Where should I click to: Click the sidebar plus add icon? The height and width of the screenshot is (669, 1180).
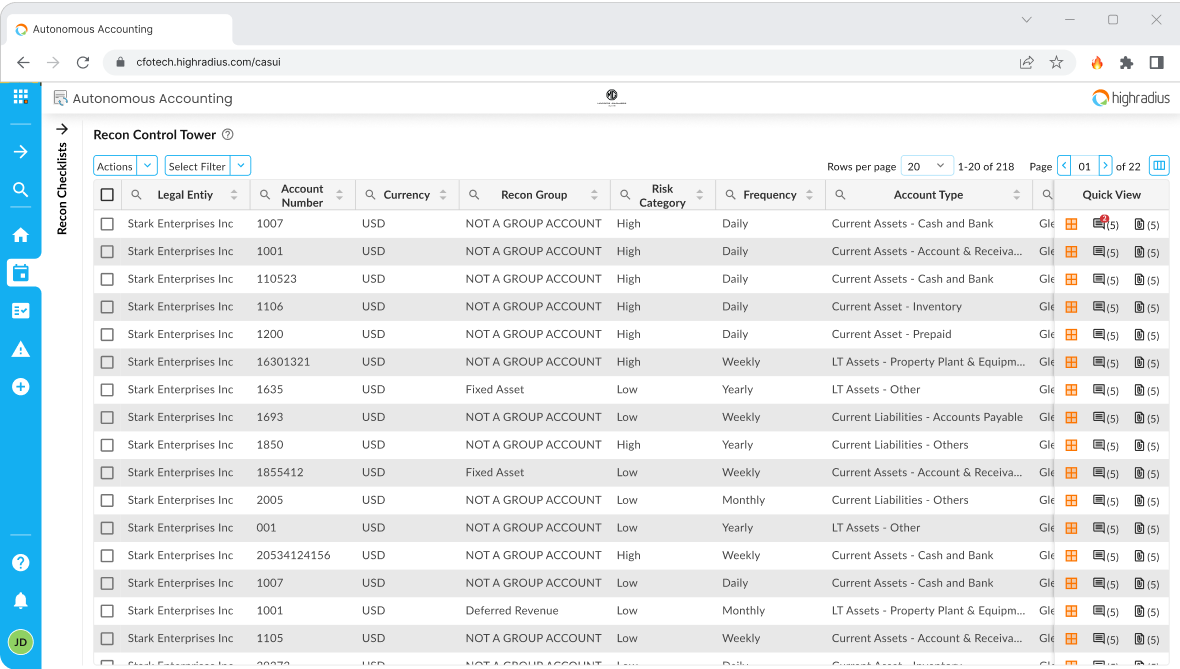(x=20, y=387)
